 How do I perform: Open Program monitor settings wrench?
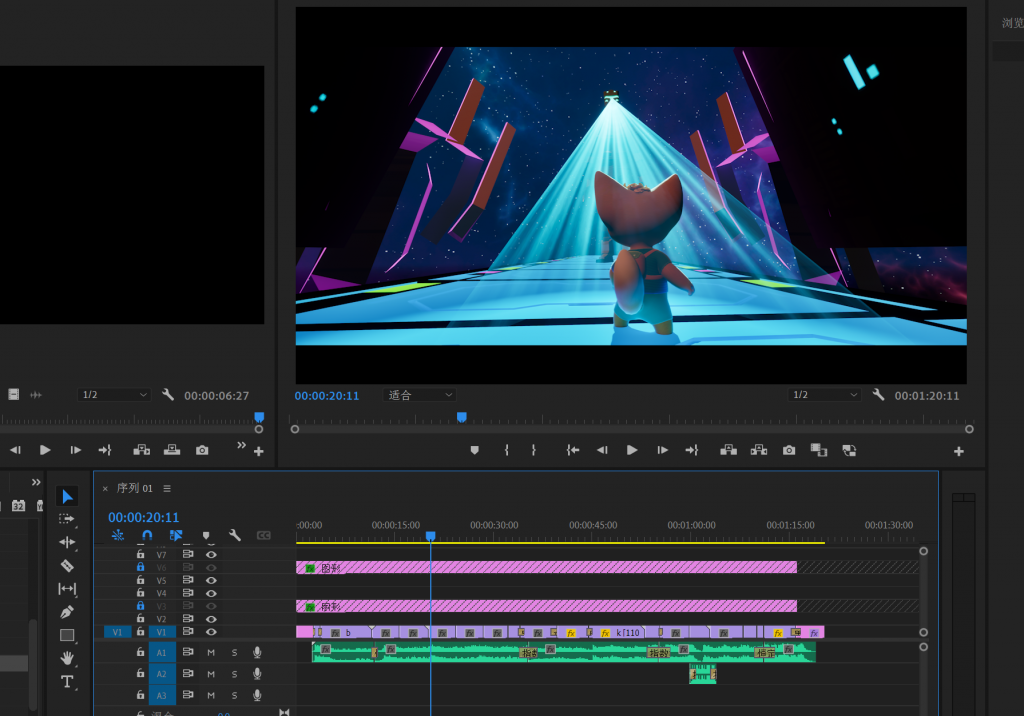[878, 395]
